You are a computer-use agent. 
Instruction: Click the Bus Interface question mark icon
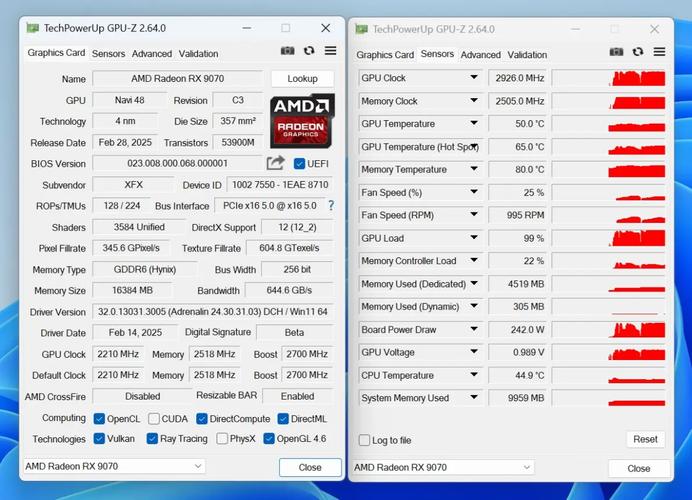point(331,206)
